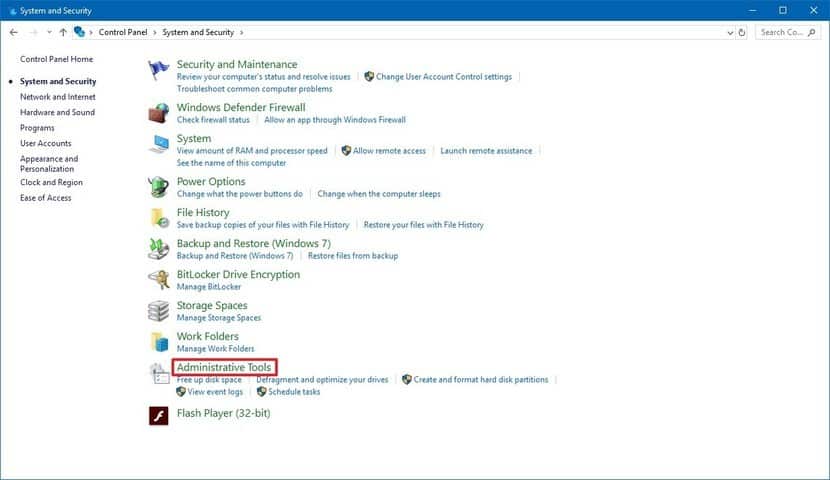Click the Storage Spaces drives icon
Image resolution: width=830 pixels, height=480 pixels.
159,311
